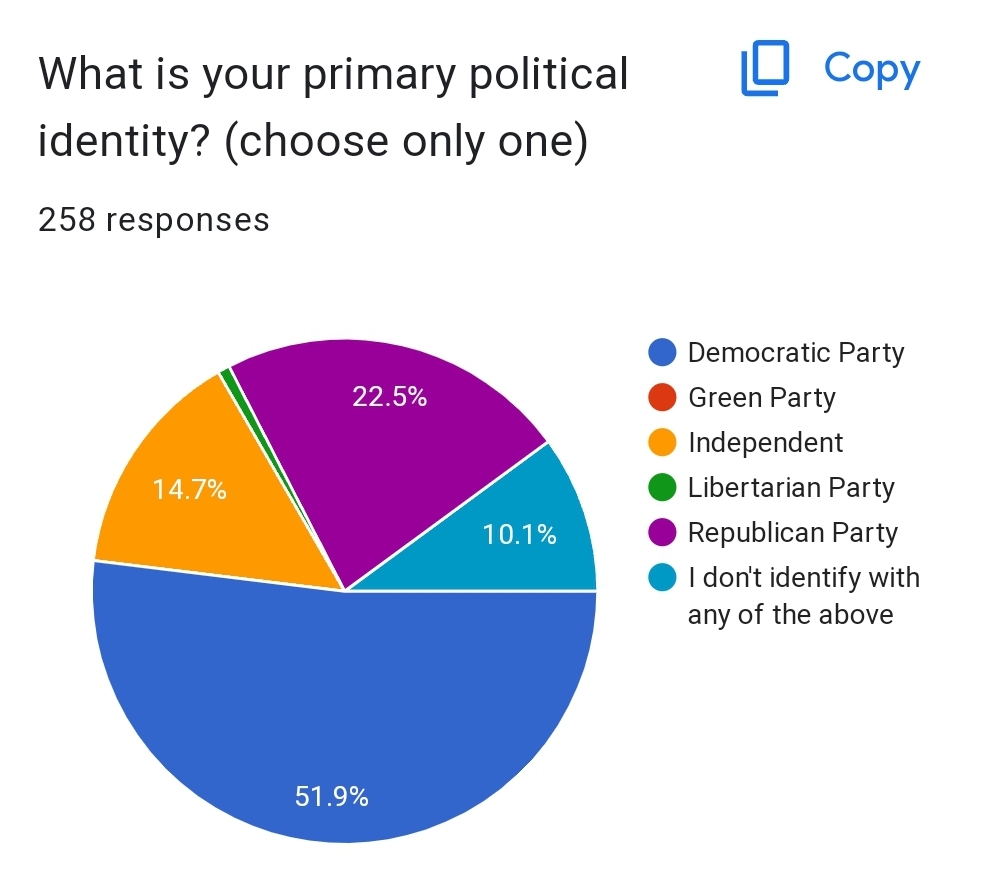Viewport: 988px width, 882px height.
Task: Click the Republican Party legend label
Action: pyautogui.click(x=793, y=533)
